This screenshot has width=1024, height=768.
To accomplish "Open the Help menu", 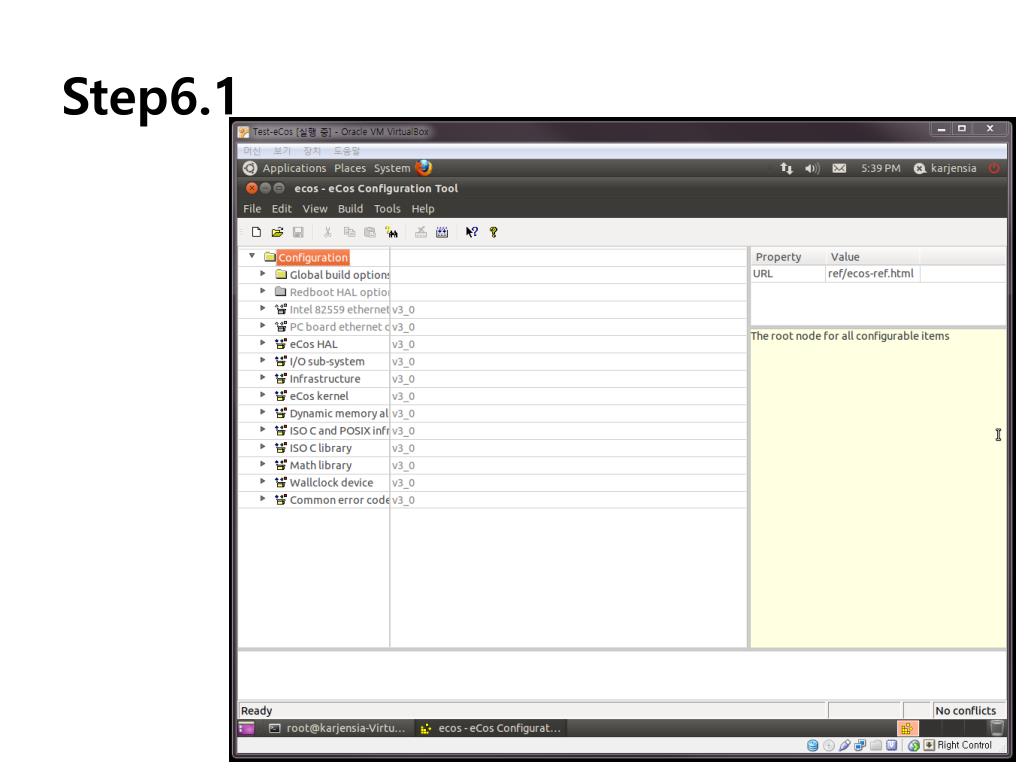I will pos(423,209).
